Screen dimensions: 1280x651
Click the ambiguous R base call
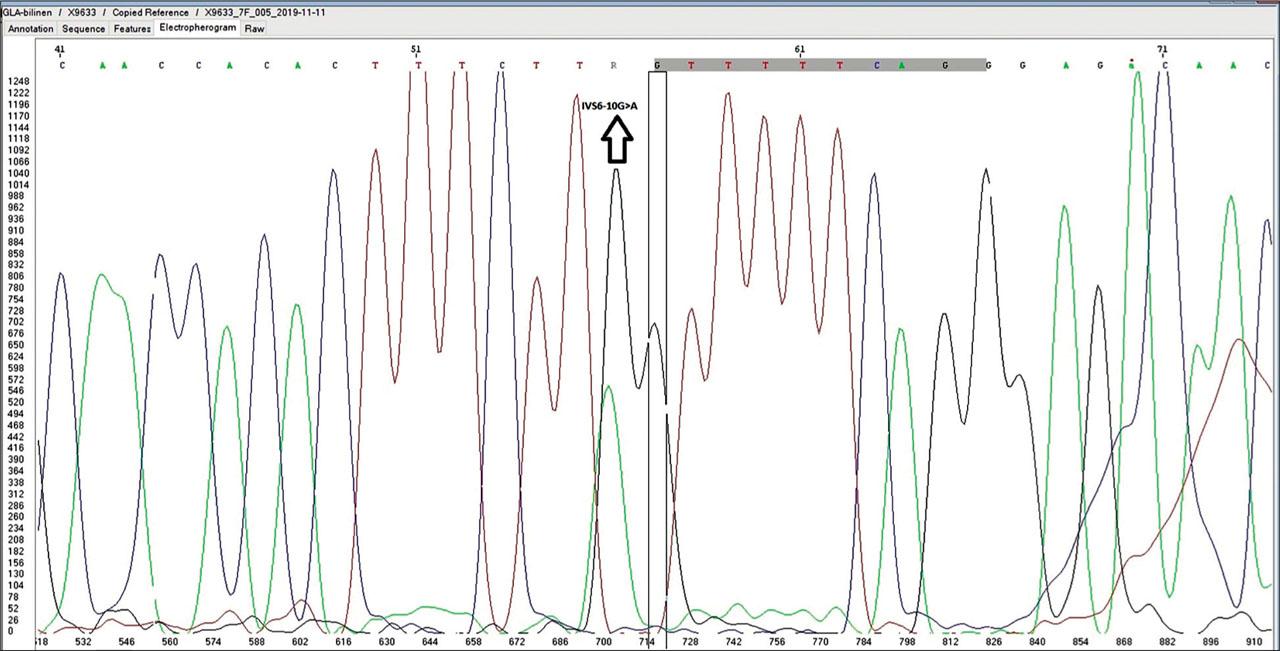tap(614, 66)
